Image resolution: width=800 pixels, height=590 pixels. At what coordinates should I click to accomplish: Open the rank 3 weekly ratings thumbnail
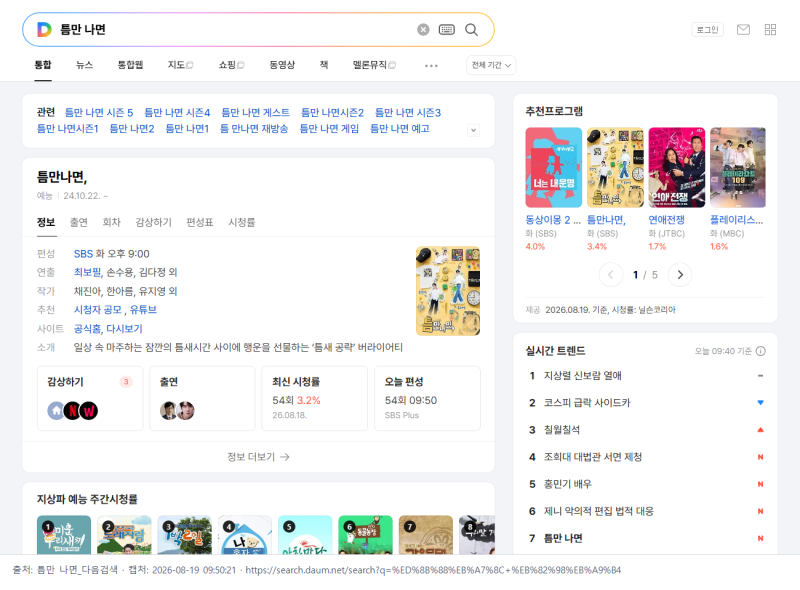click(184, 535)
